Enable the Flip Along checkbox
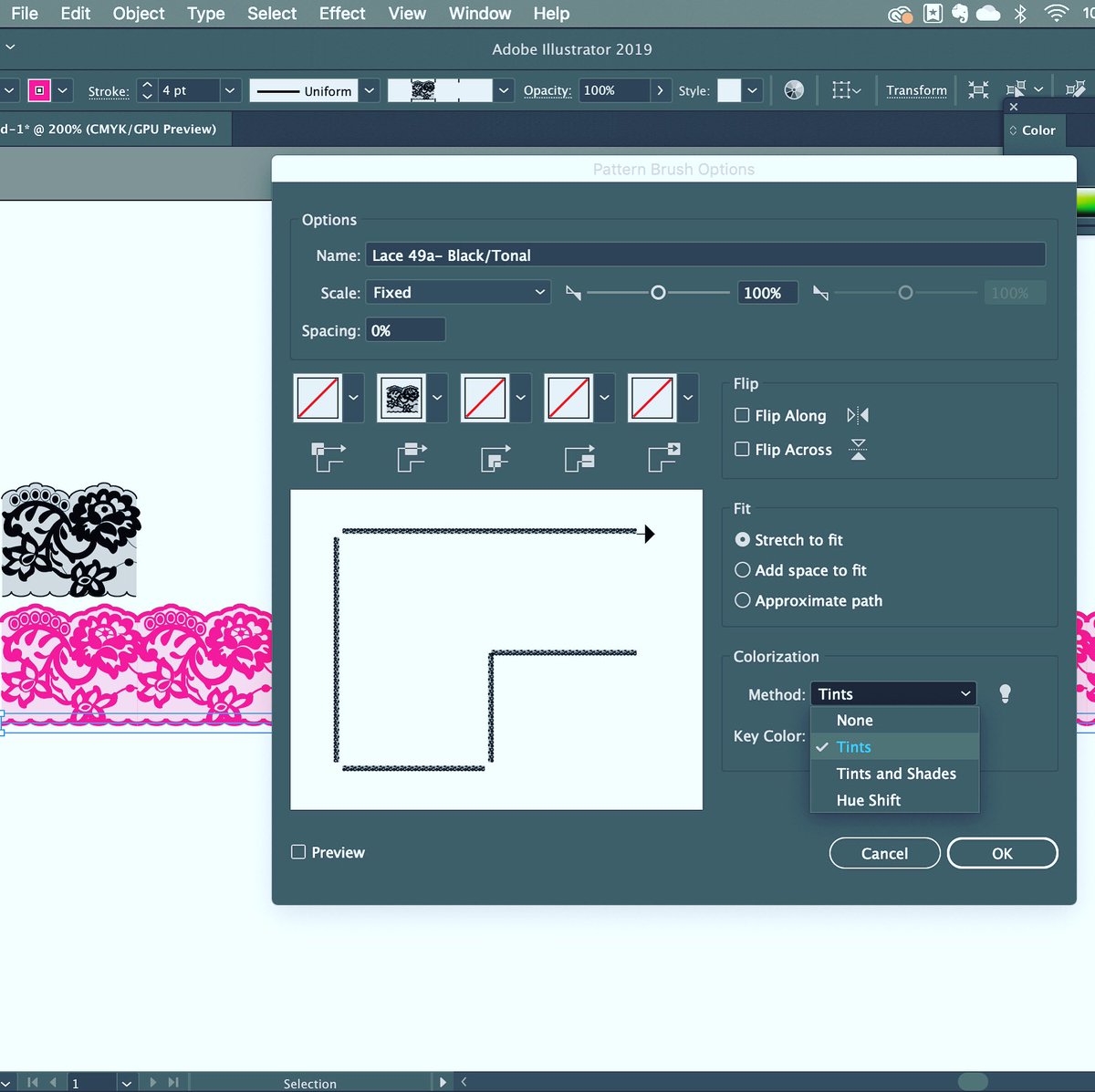The width and height of the screenshot is (1095, 1092). click(742, 415)
